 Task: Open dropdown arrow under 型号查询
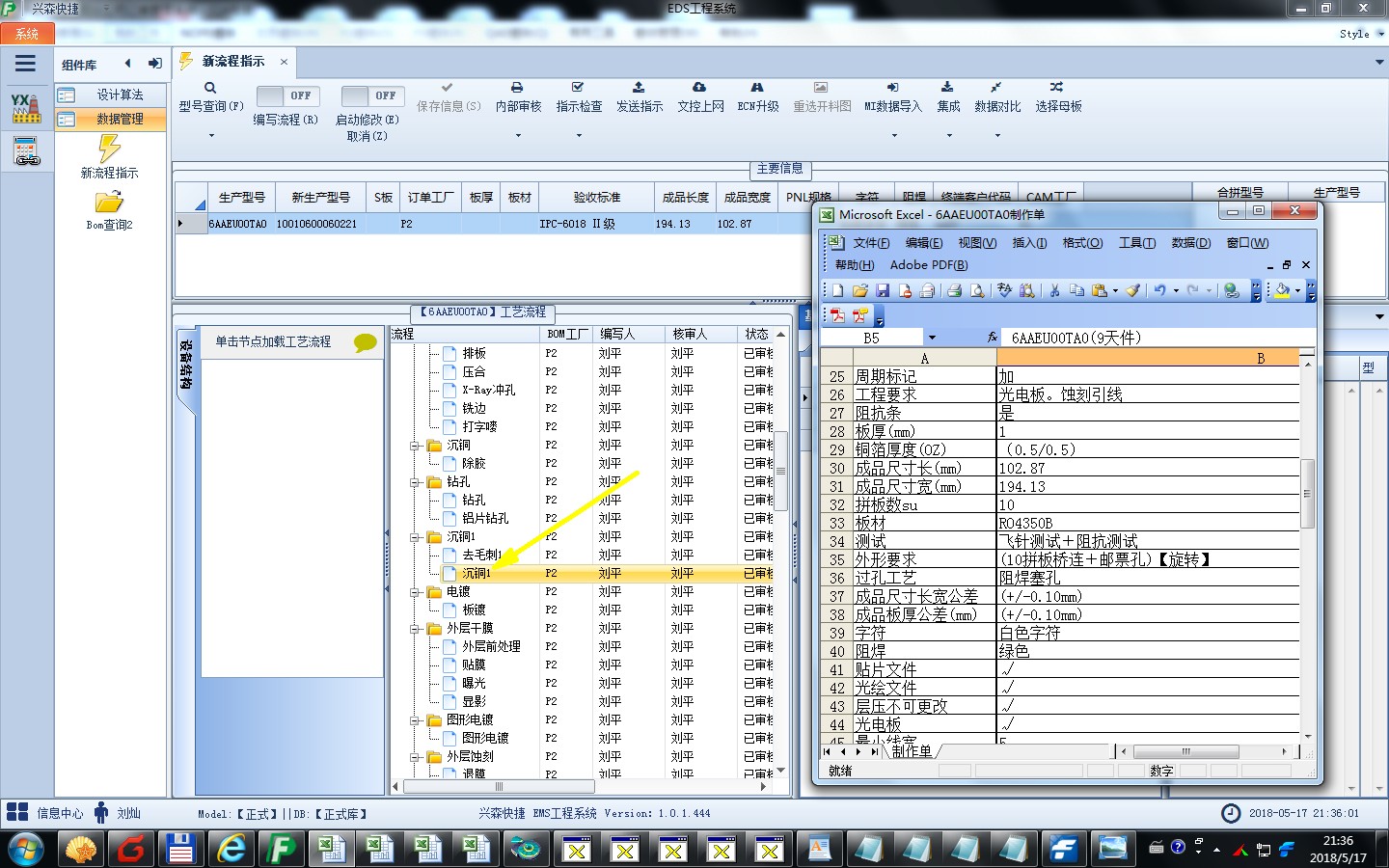[210, 136]
